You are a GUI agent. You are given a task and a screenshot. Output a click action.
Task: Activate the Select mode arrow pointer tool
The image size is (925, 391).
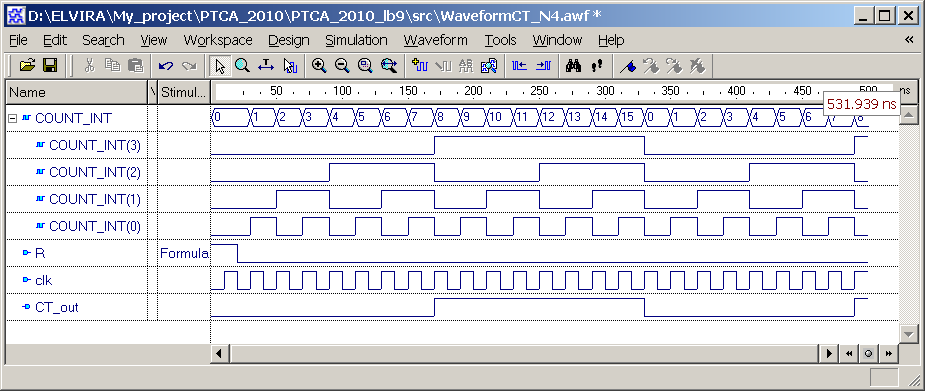[x=220, y=65]
